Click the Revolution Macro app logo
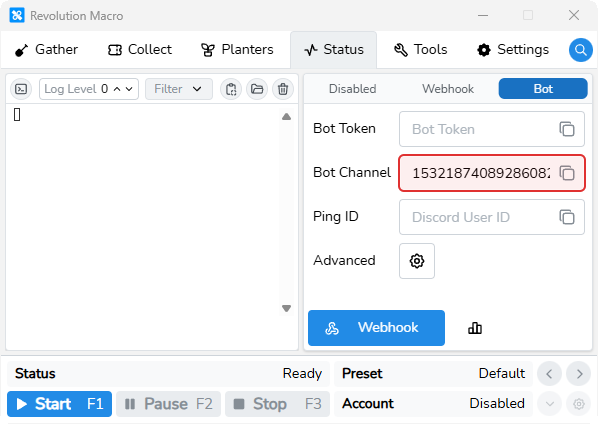Screen dimensions: 598x424 click(x=17, y=16)
